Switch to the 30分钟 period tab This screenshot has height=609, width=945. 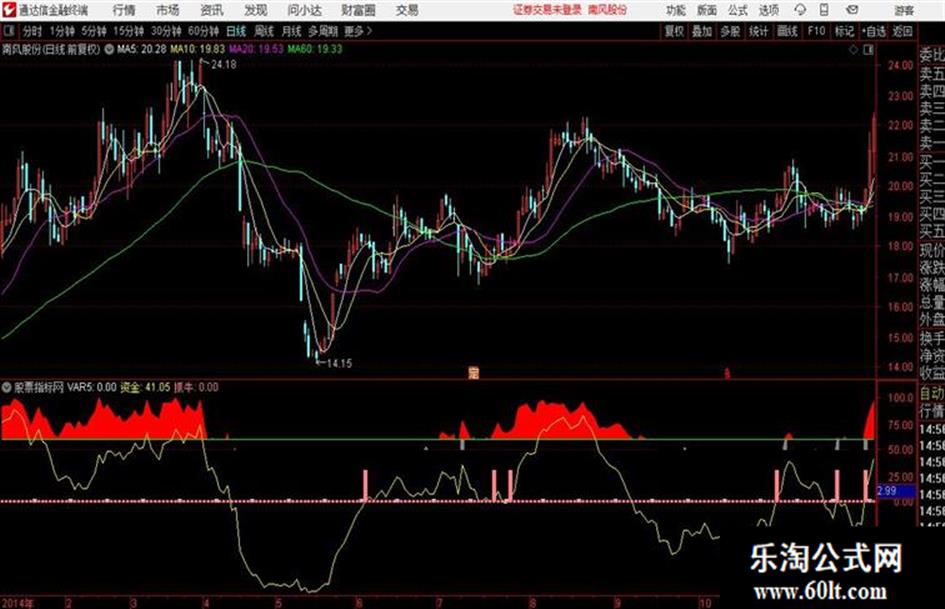(x=166, y=31)
